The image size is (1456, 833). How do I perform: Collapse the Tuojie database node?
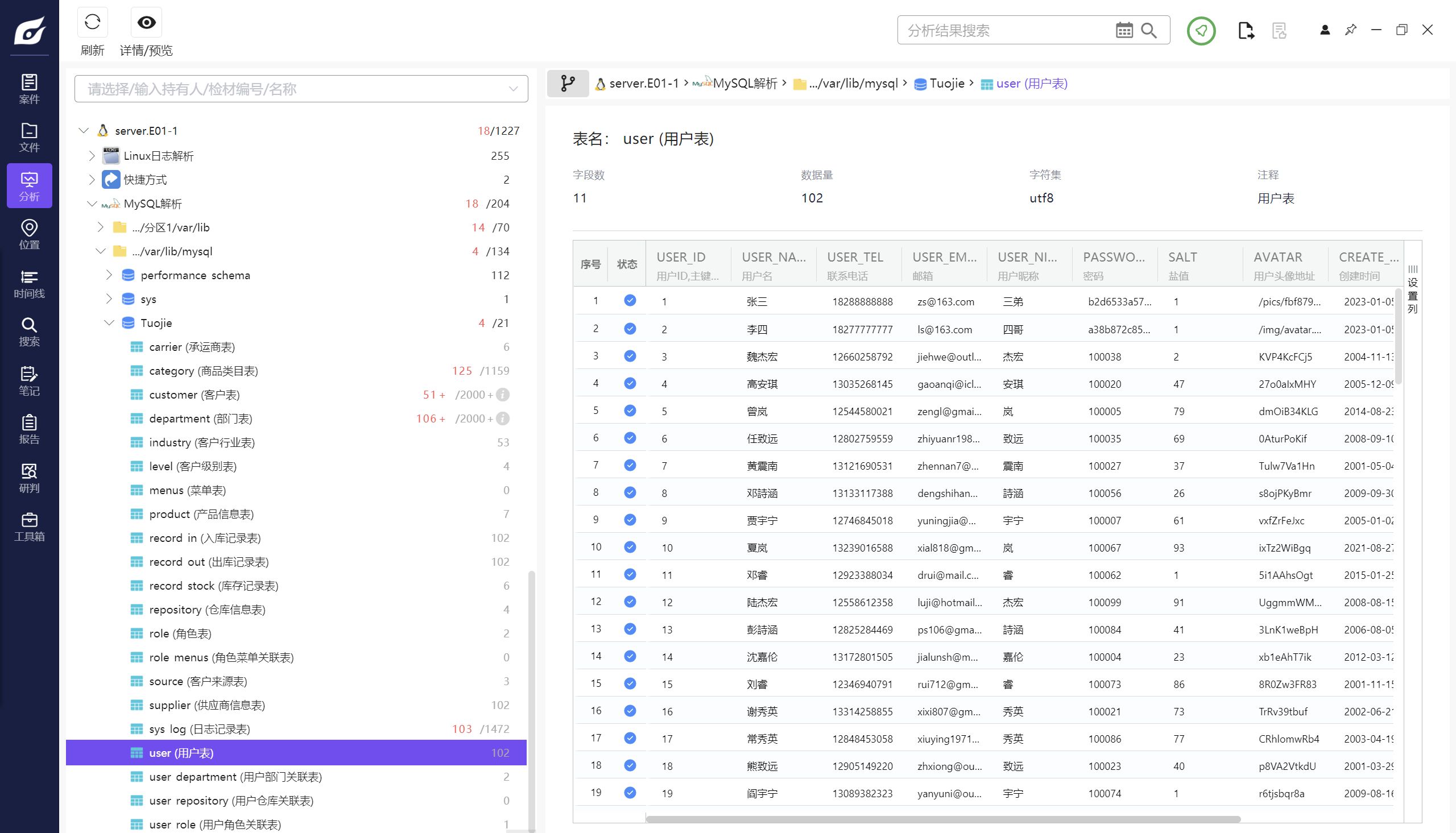coord(109,322)
